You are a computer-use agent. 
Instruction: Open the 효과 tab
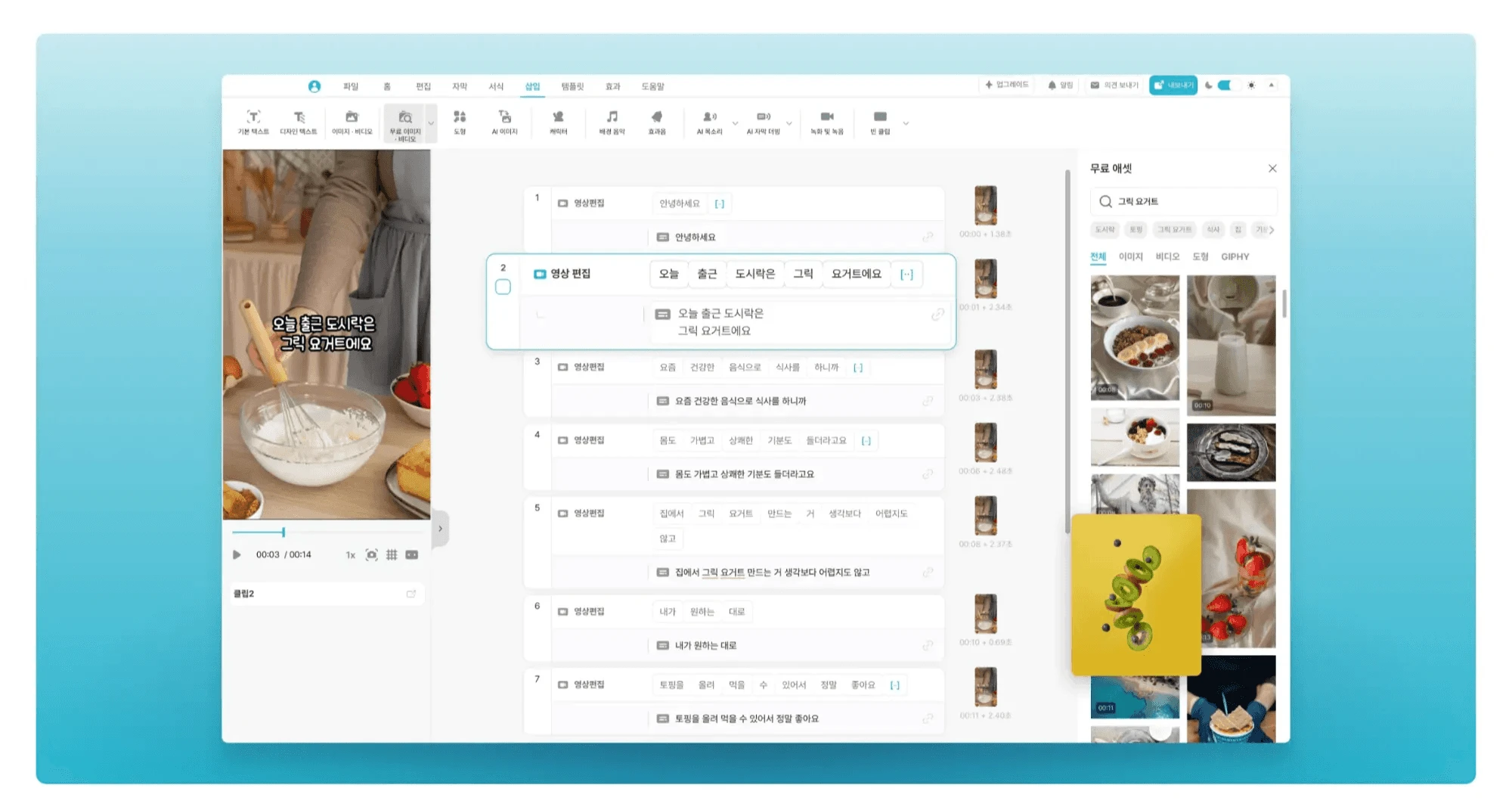pos(612,86)
